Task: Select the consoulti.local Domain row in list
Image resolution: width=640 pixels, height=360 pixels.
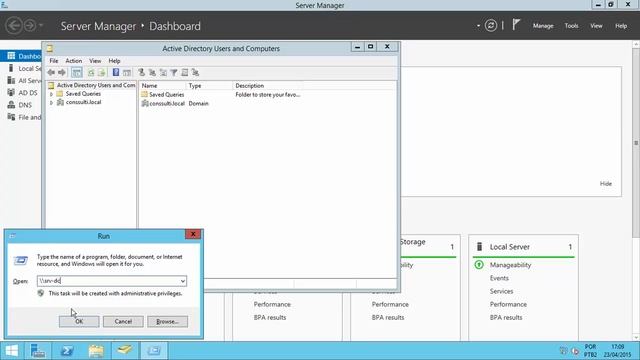Action: click(x=175, y=104)
